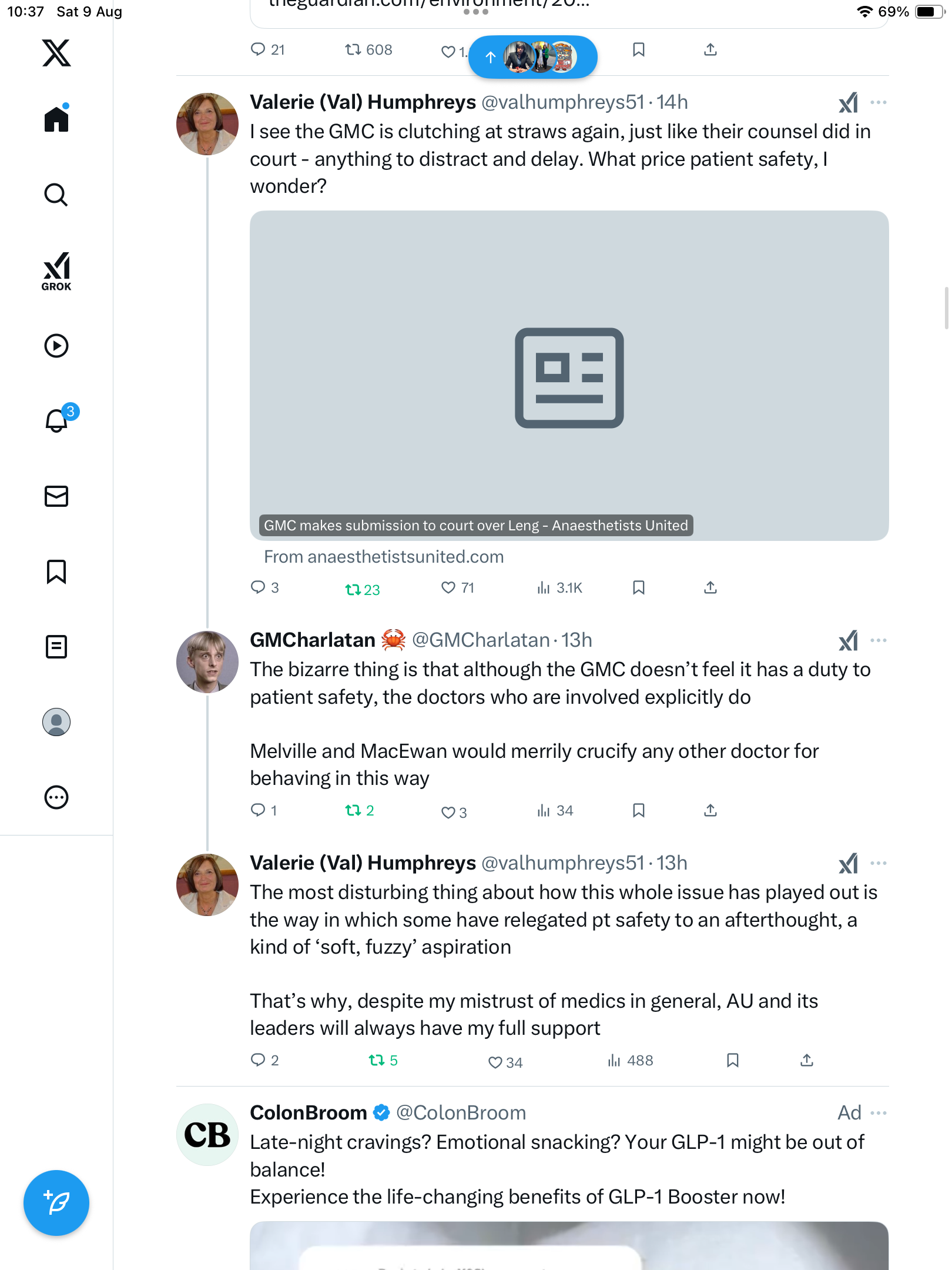Image resolution: width=952 pixels, height=1270 pixels.
Task: Go to Home in sidebar
Action: (x=56, y=119)
